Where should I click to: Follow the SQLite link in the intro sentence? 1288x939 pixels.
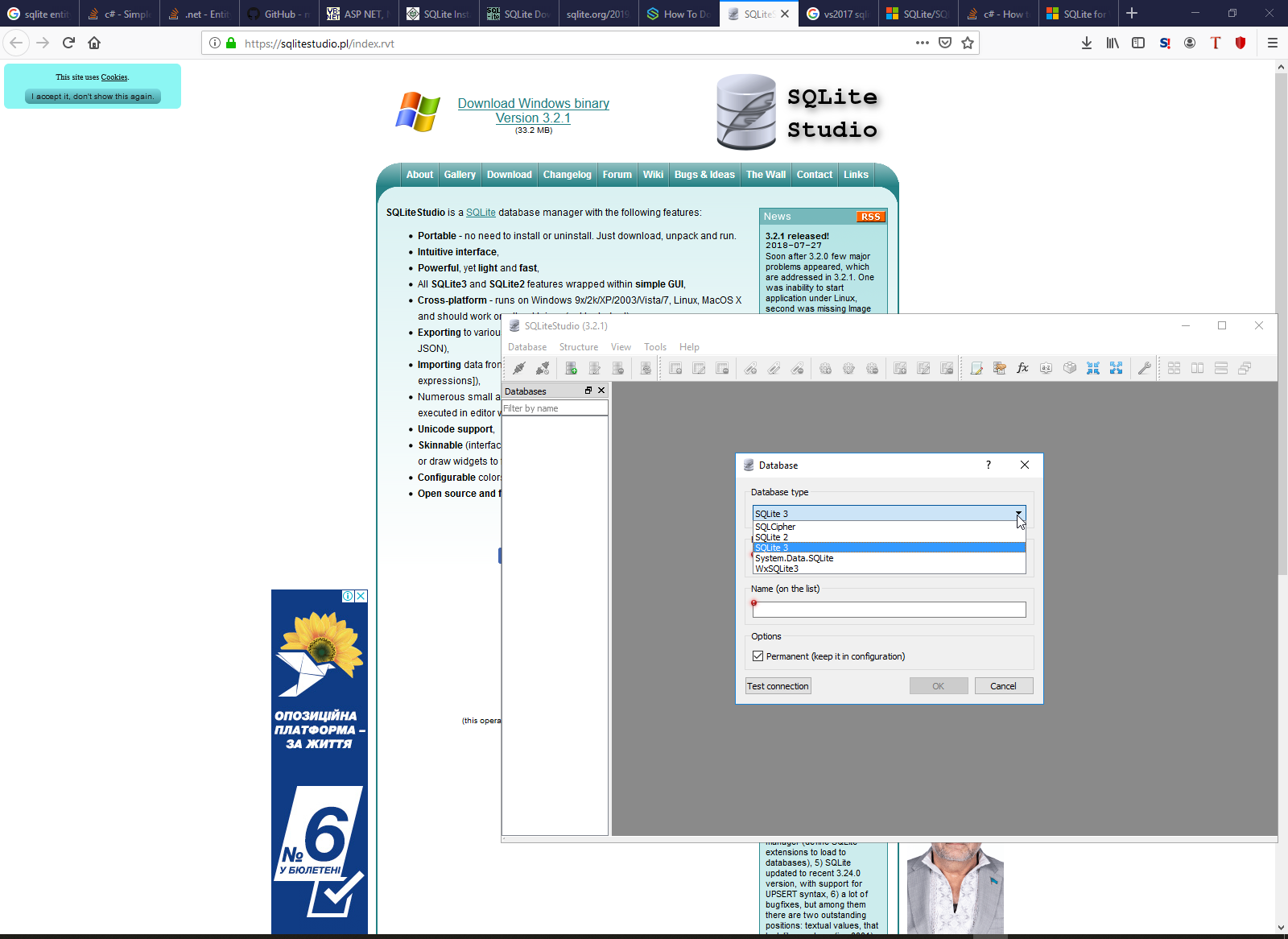pyautogui.click(x=481, y=213)
